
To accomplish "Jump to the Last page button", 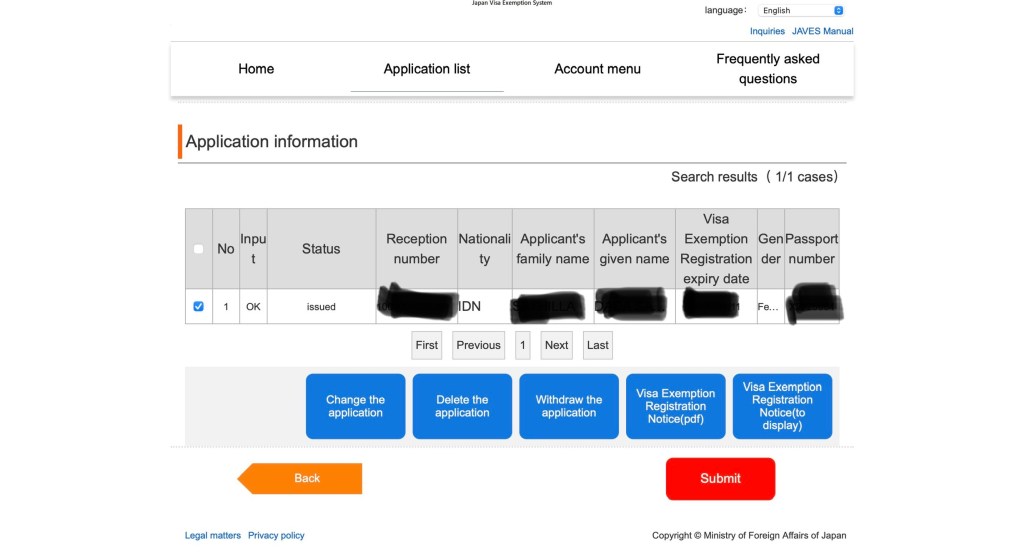I will [598, 345].
